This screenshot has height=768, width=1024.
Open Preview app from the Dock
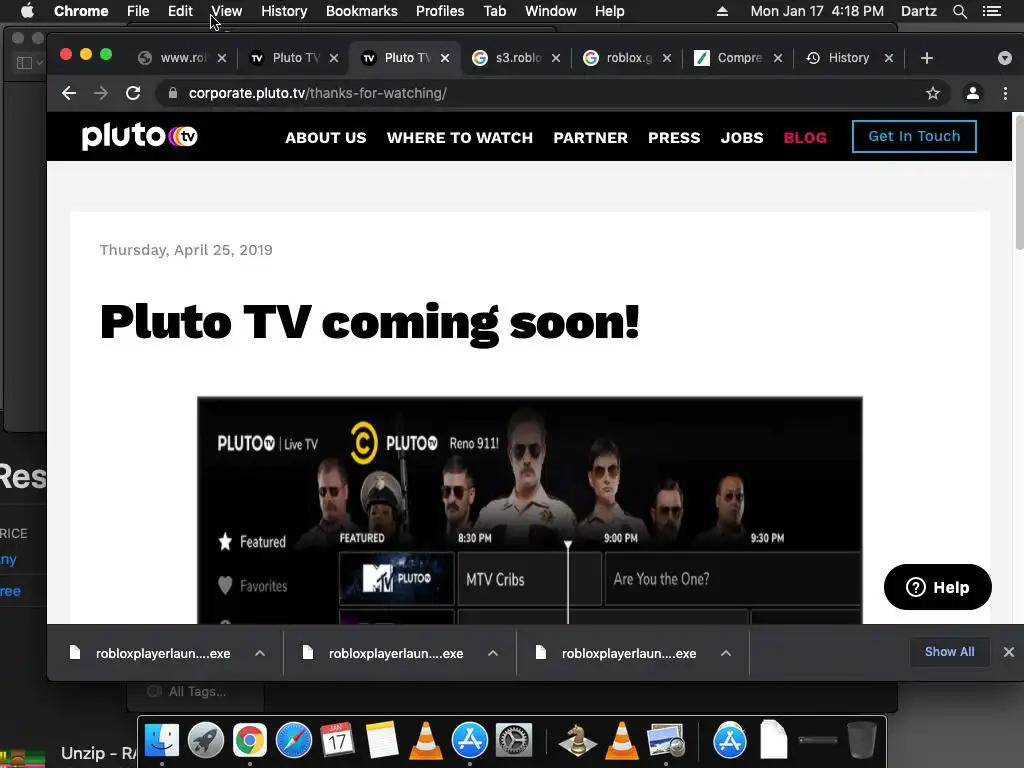(x=665, y=740)
